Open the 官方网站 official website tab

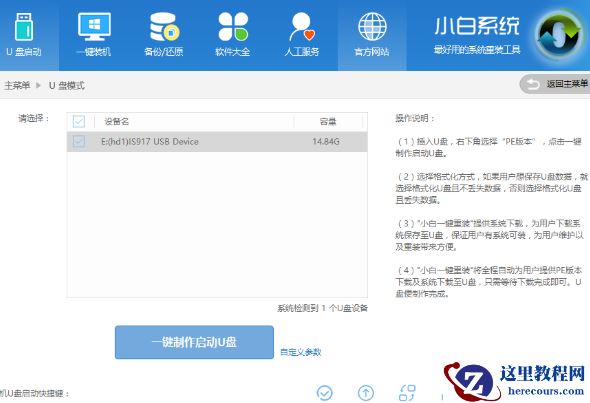(x=372, y=35)
